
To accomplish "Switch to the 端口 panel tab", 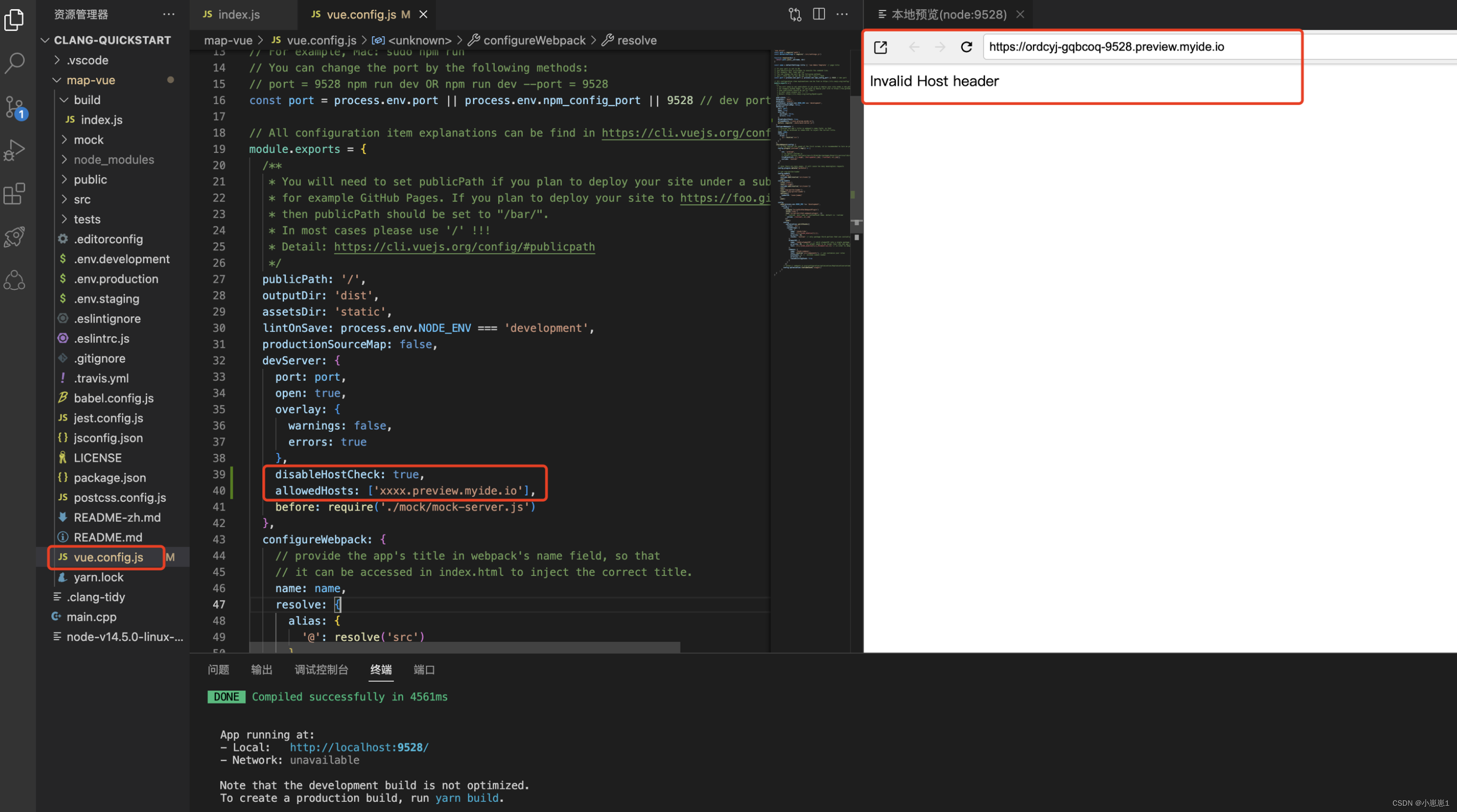I will 424,670.
